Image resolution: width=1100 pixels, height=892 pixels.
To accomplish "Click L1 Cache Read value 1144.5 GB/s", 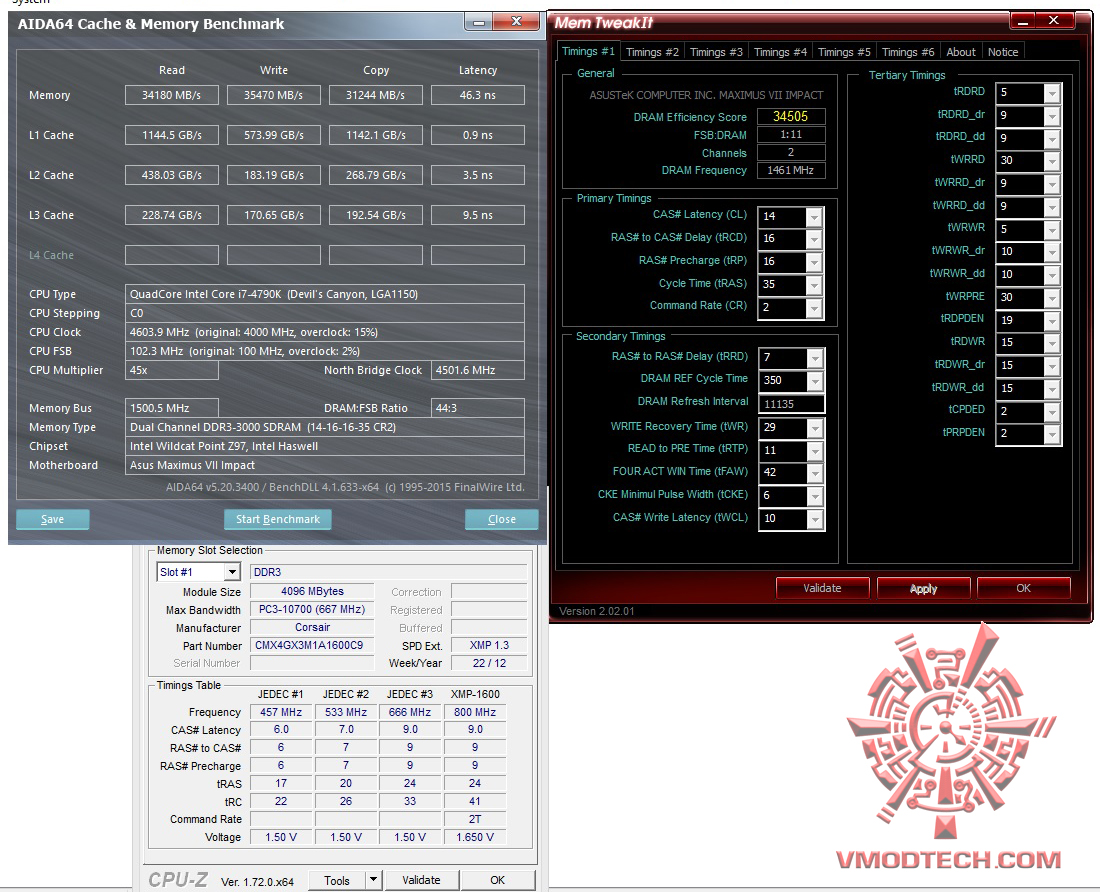I will pyautogui.click(x=171, y=135).
